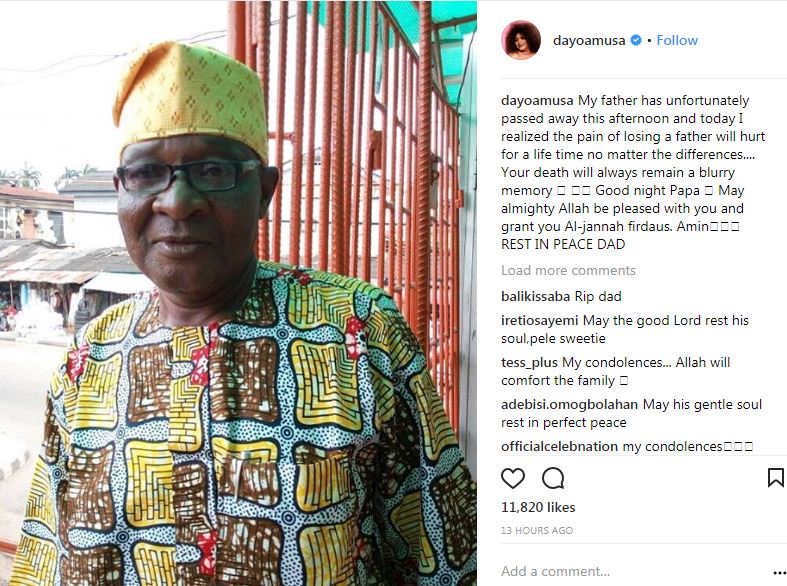
Task: Open dayoamusa username in post header
Action: pos(589,41)
